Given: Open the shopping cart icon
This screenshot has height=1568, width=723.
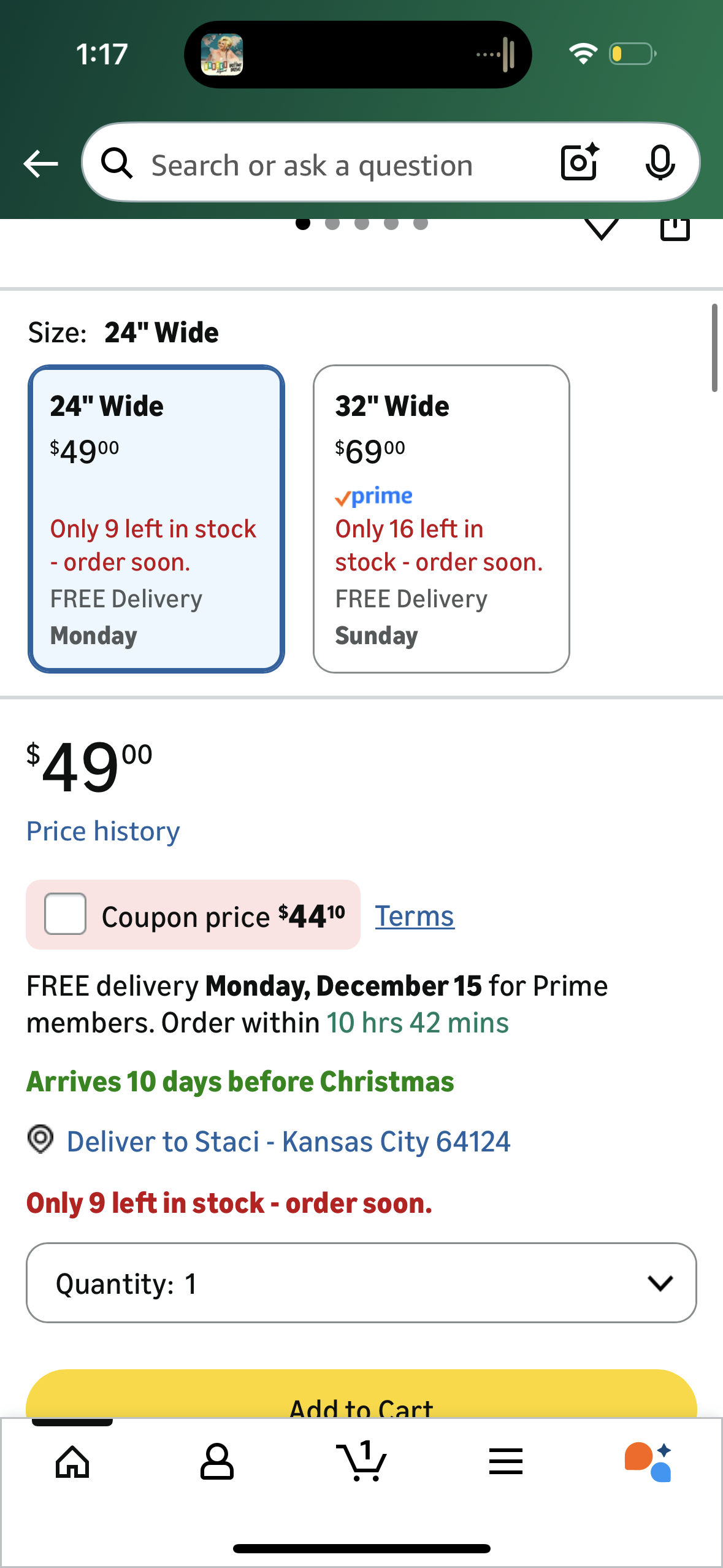Looking at the screenshot, I should (362, 1461).
